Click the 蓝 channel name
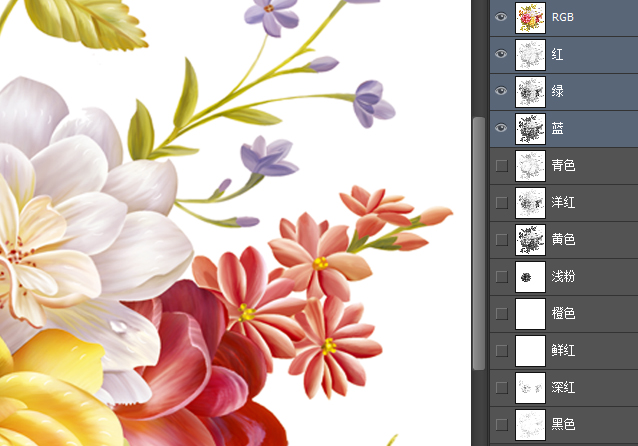Viewport: 638px width, 446px height. click(x=557, y=128)
